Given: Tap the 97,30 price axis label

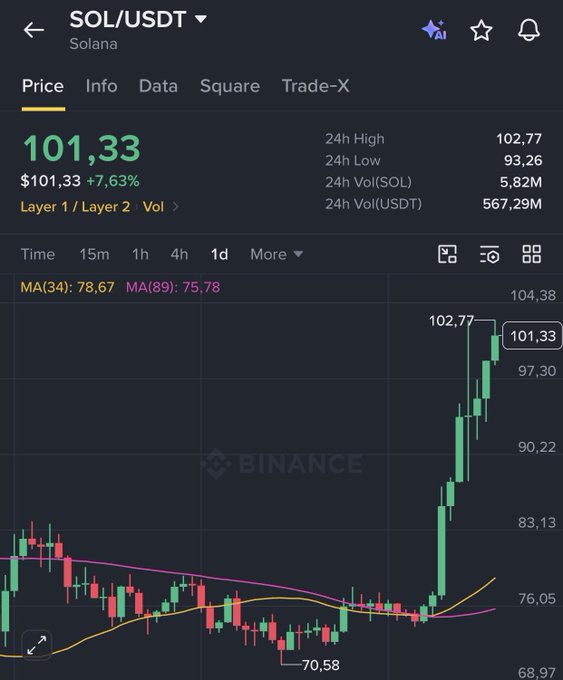Looking at the screenshot, I should point(537,371).
